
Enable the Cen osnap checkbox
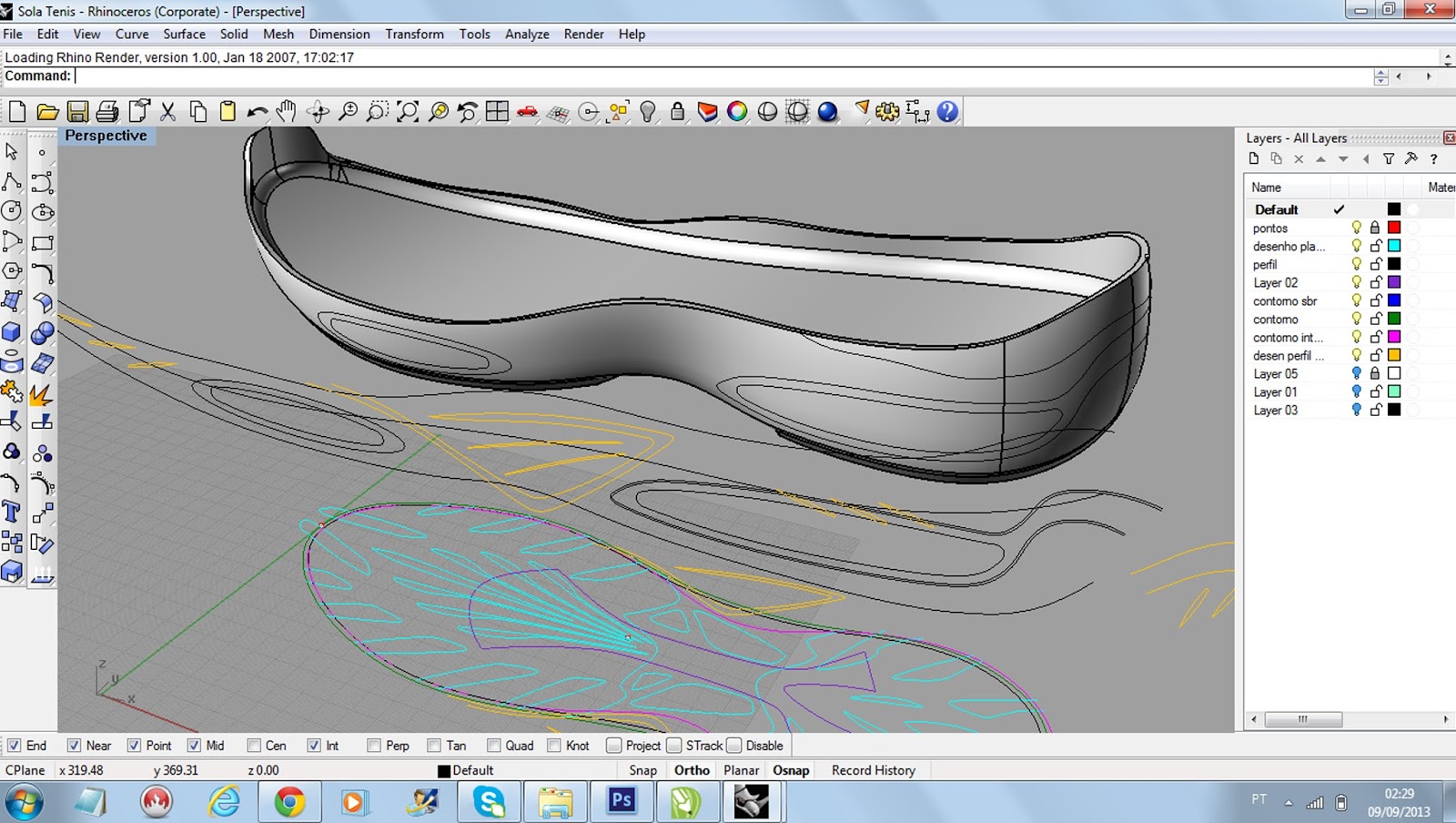(254, 746)
